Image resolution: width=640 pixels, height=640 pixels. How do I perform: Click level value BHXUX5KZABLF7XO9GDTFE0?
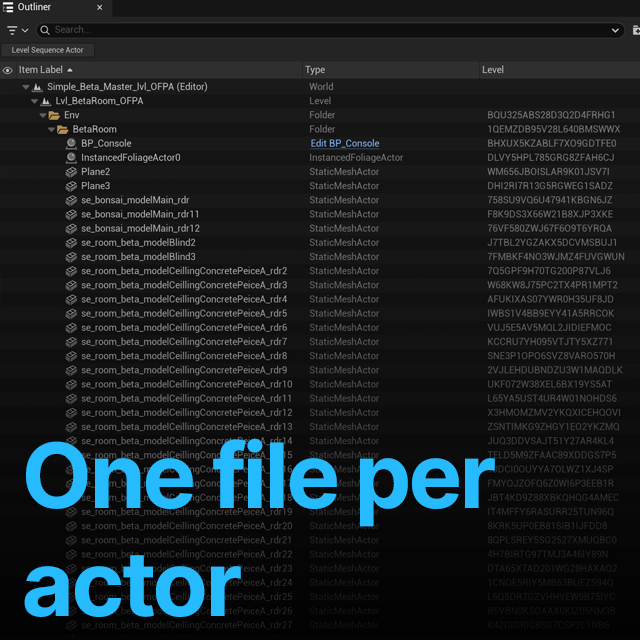tap(552, 144)
